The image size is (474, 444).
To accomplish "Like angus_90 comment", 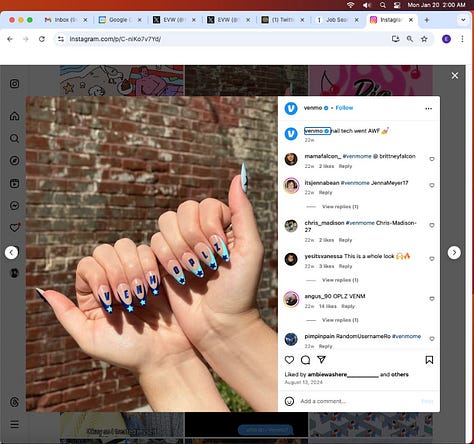I will (x=432, y=299).
